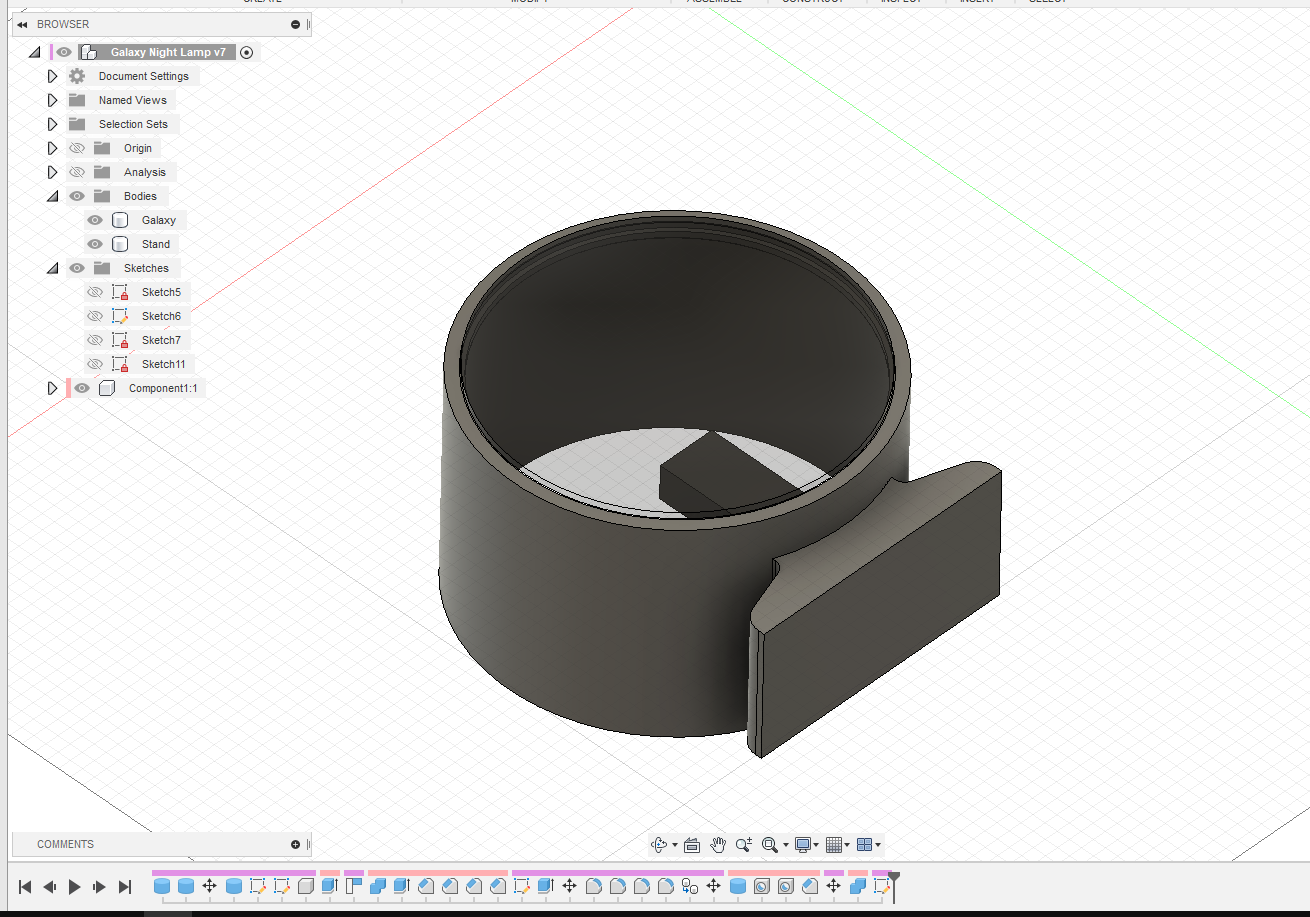Select the Named Views label

point(133,100)
